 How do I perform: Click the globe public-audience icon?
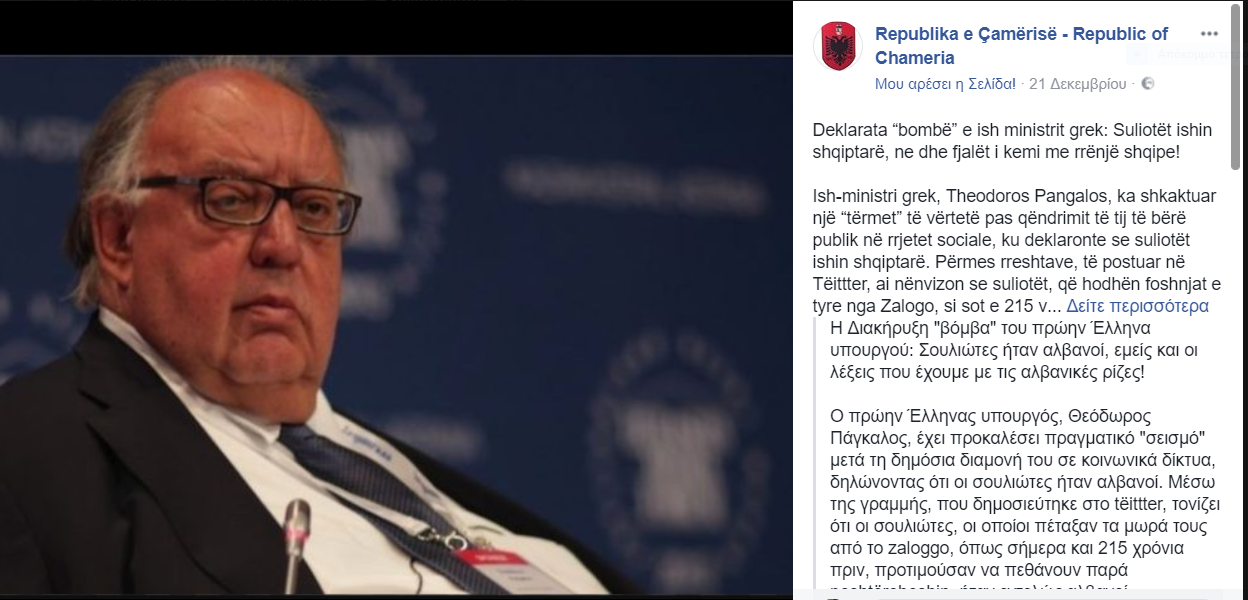1147,83
